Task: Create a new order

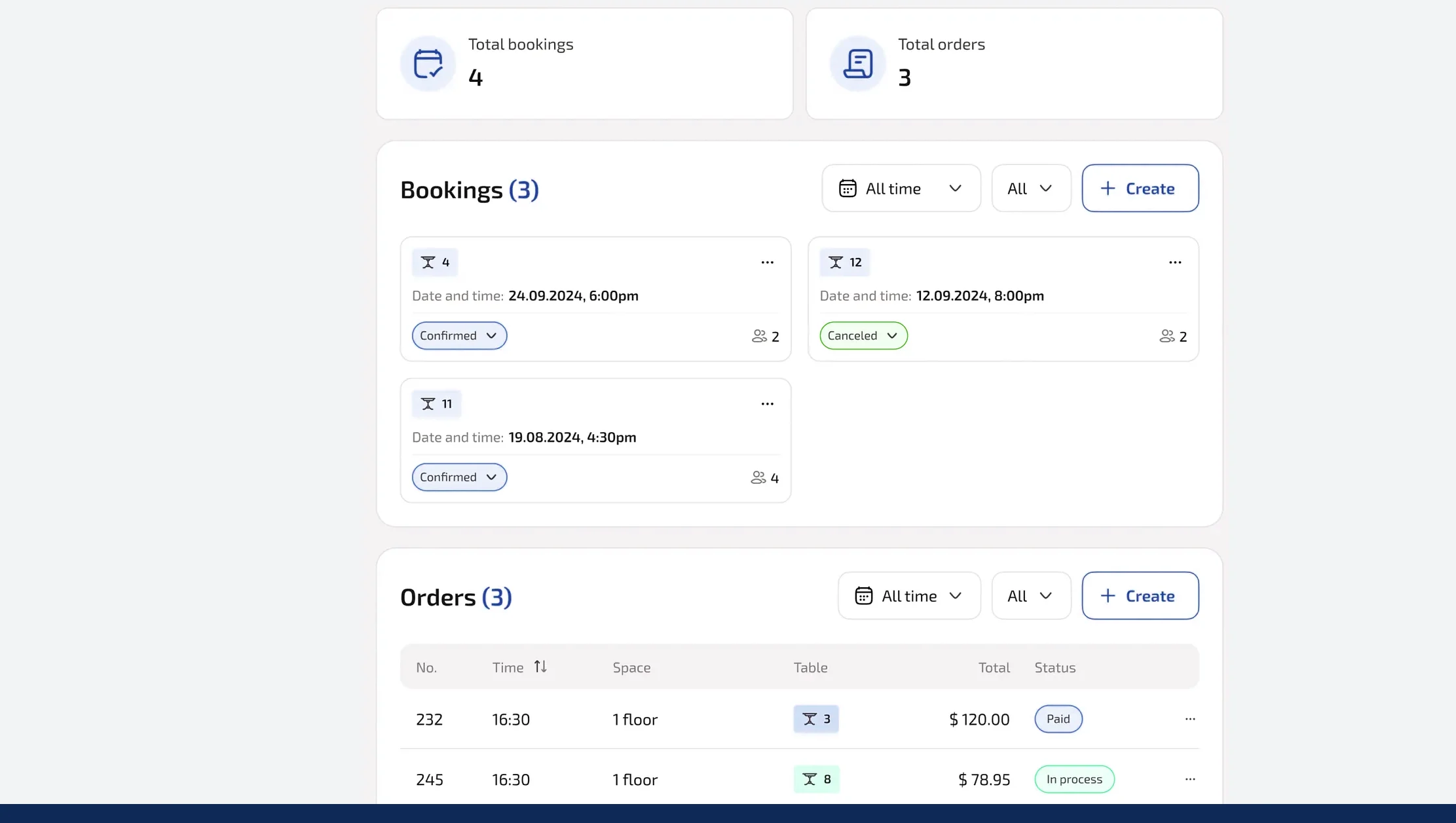Action: (1140, 596)
